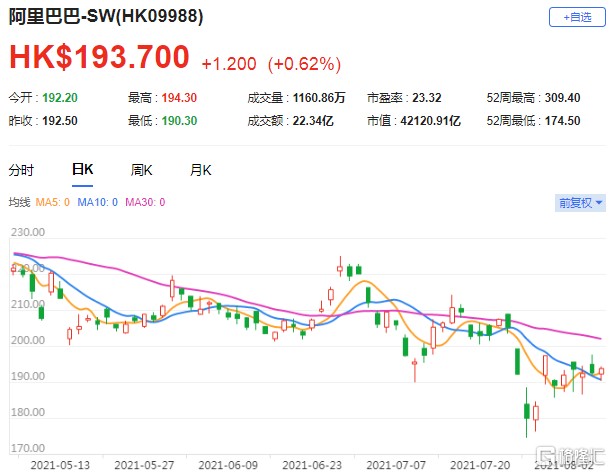
Task: Open the 月K monthly chart tab
Action: 200,170
